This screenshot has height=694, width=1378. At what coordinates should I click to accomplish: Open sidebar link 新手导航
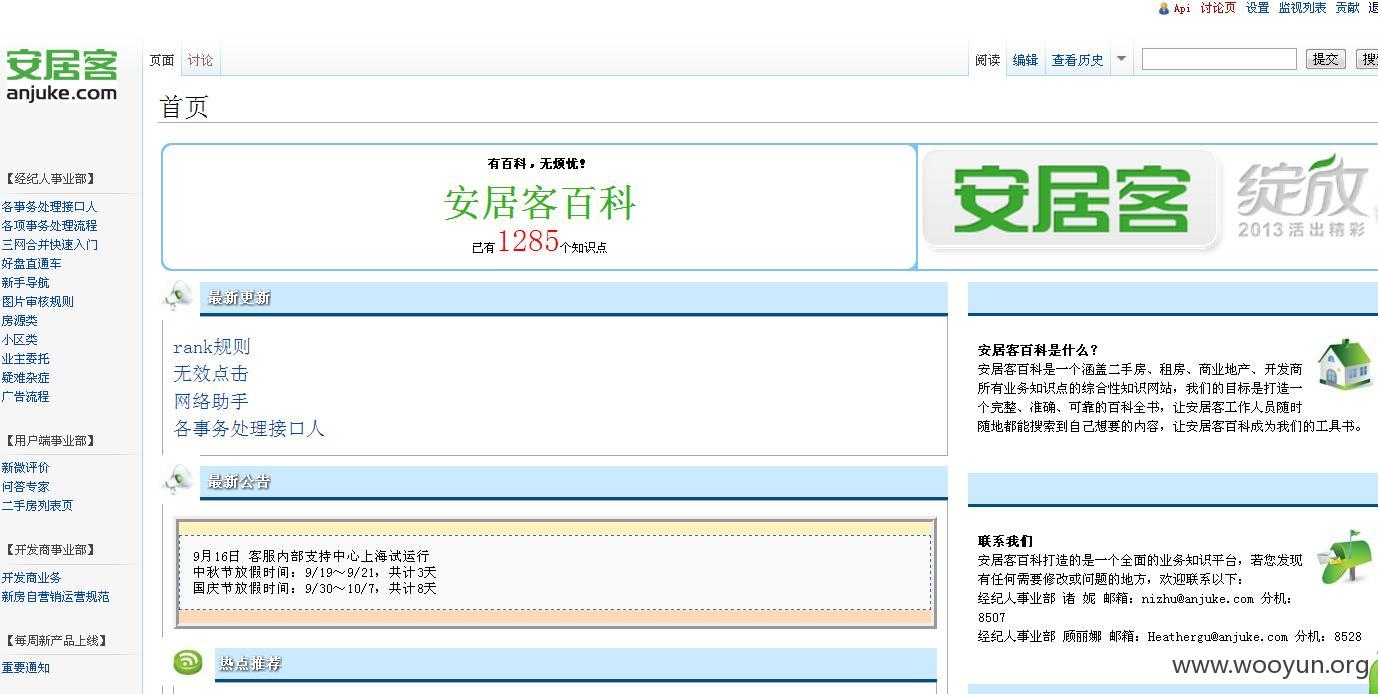point(25,283)
